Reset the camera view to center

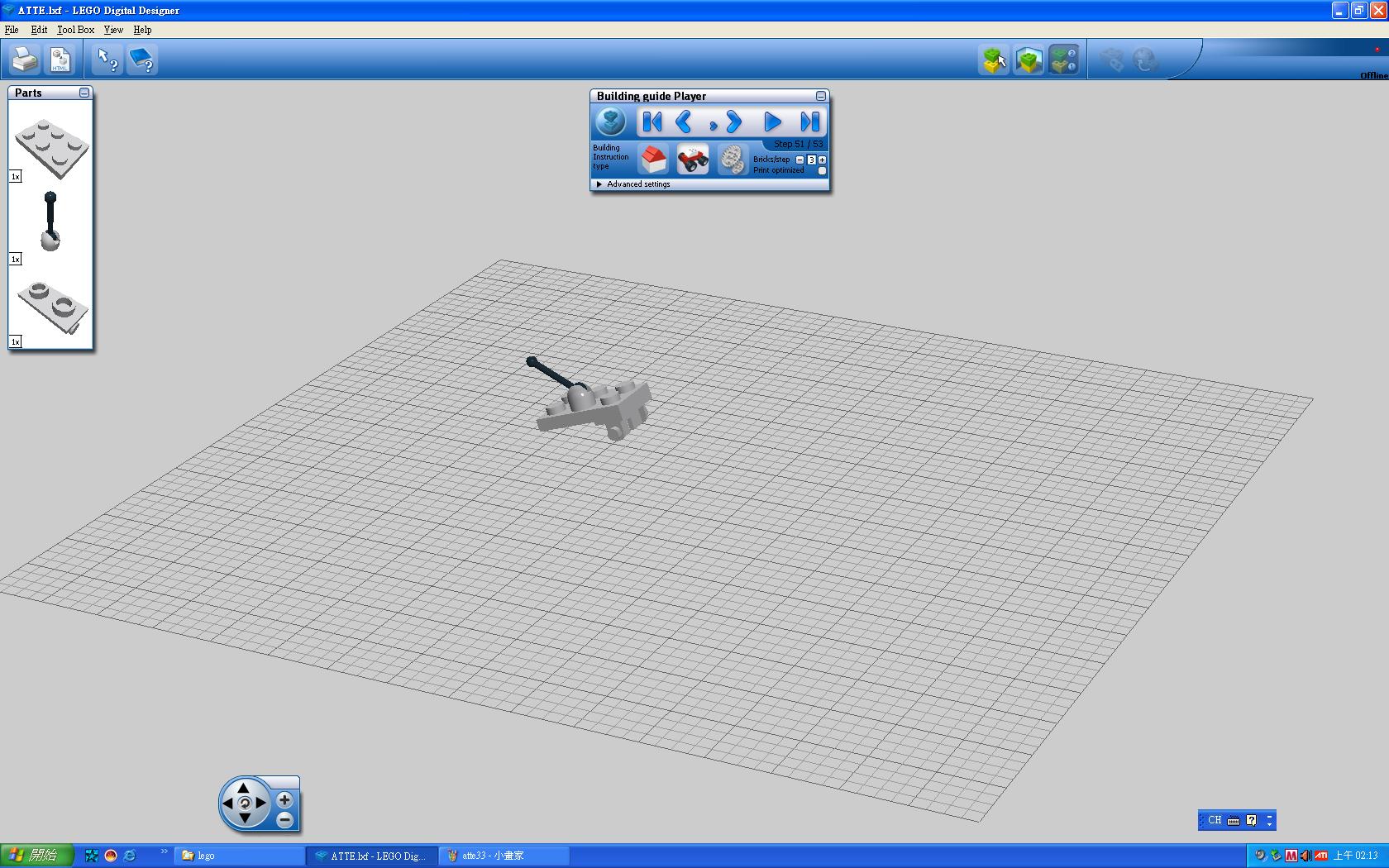244,803
